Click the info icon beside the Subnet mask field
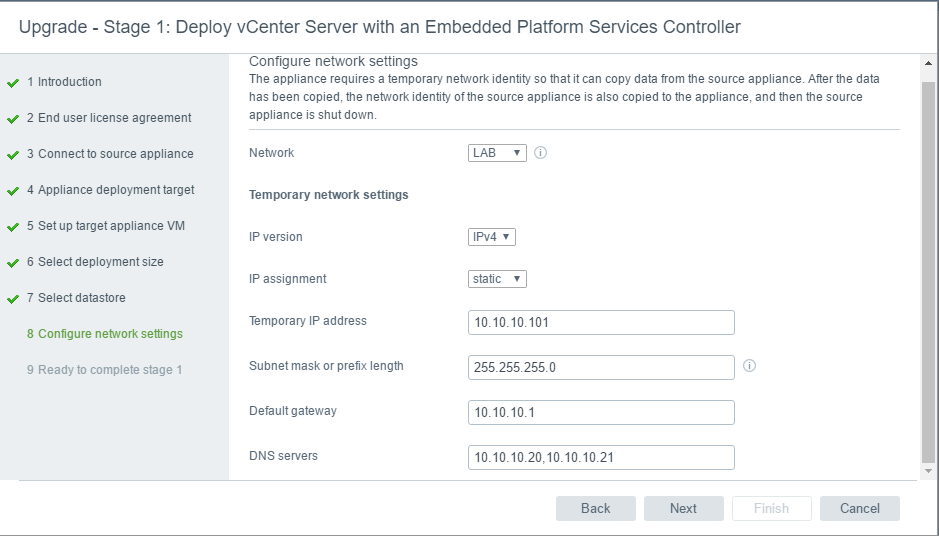 click(x=749, y=365)
